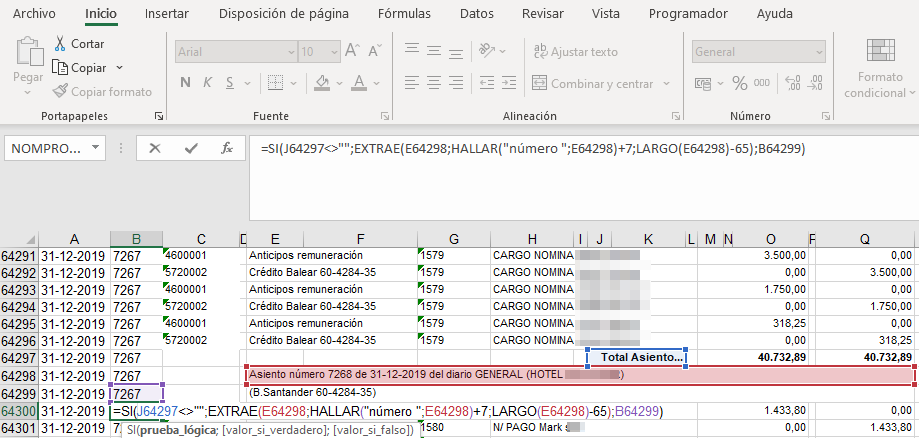Open Ayuda tab

pos(775,13)
